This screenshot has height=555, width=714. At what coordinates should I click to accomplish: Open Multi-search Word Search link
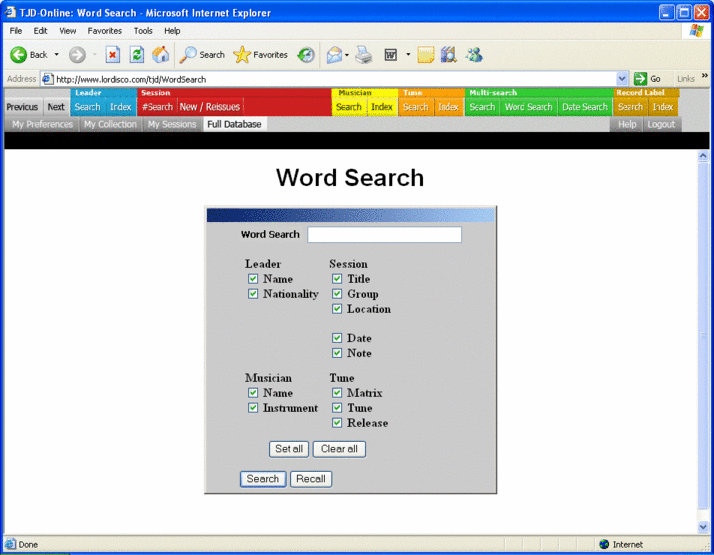coord(528,107)
